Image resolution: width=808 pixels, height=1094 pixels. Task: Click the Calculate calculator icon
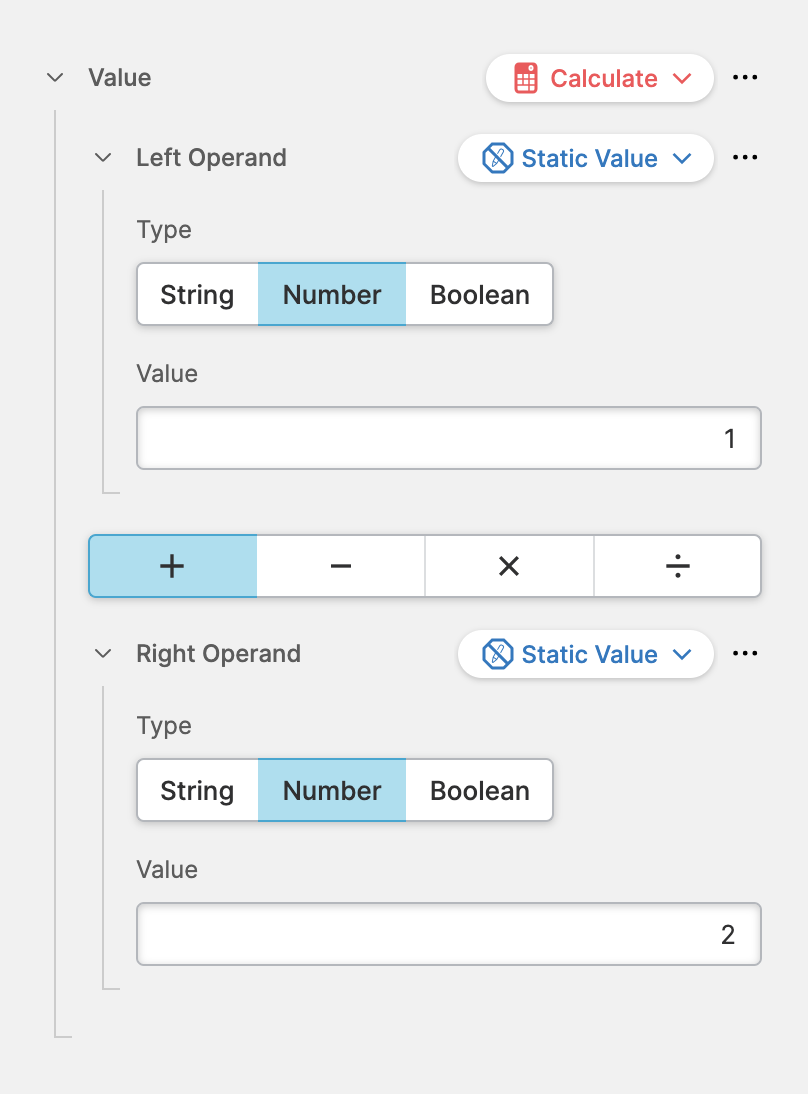coord(526,78)
